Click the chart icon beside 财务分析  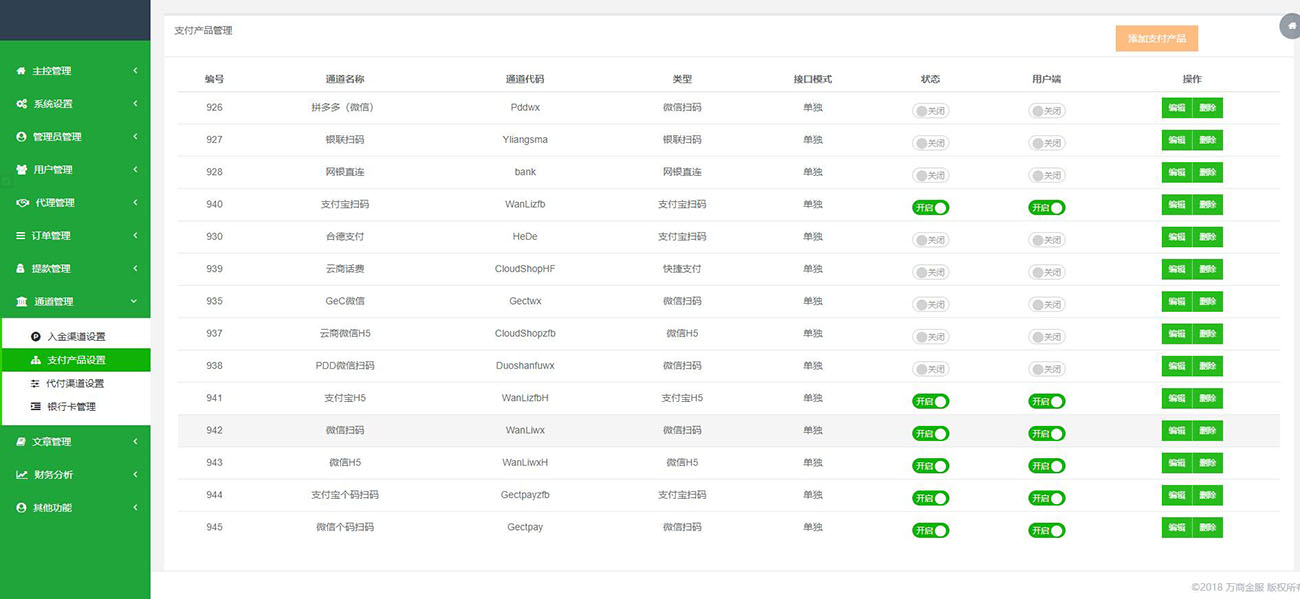(x=22, y=475)
